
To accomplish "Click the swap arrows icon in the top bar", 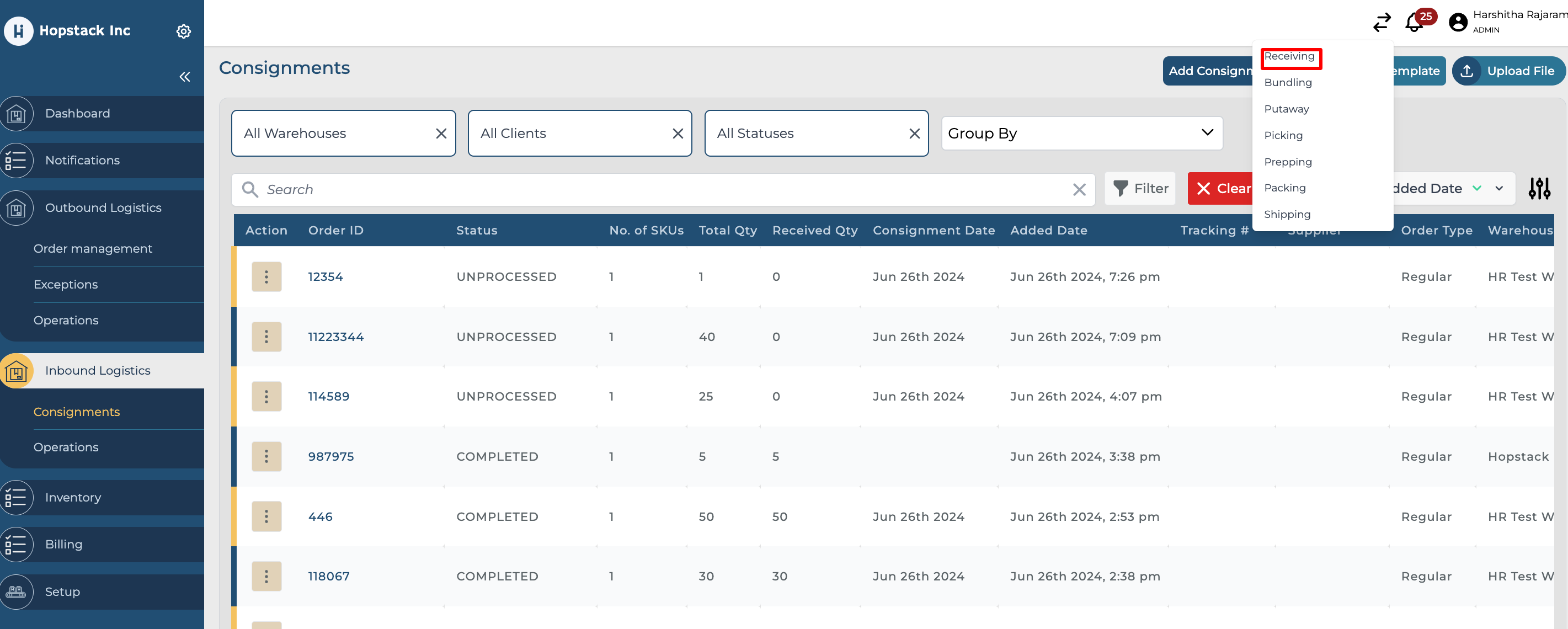I will coord(1382,23).
